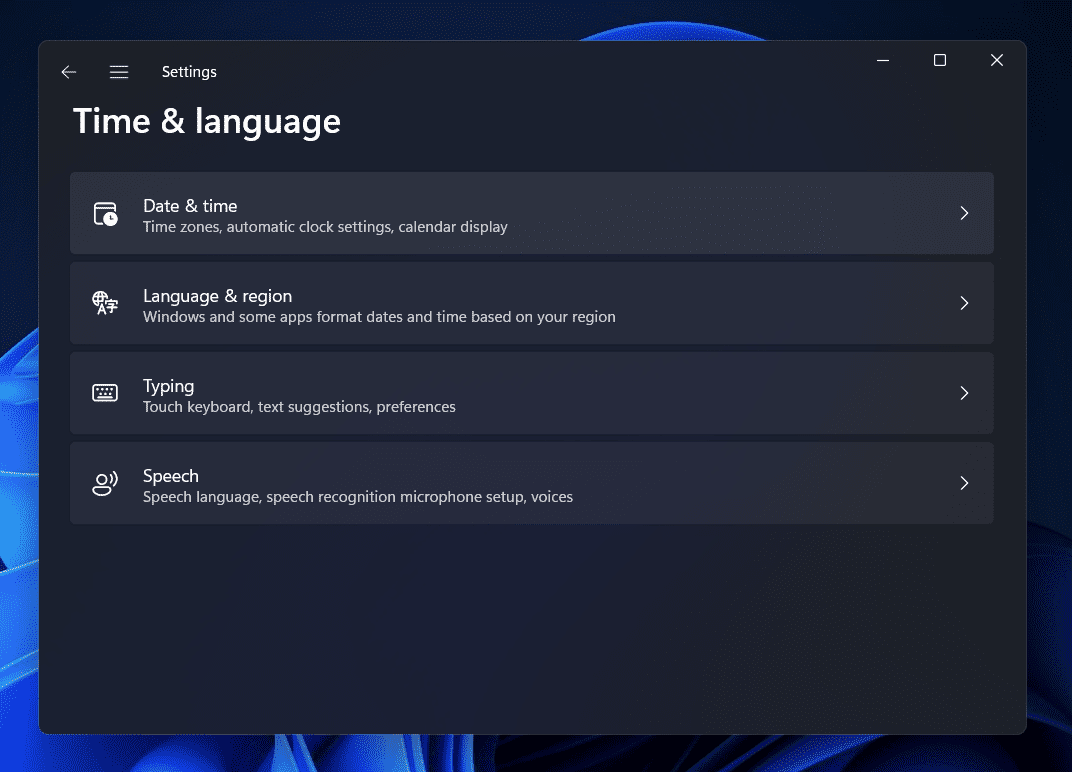
Task: Go back using the back arrow
Action: (68, 72)
